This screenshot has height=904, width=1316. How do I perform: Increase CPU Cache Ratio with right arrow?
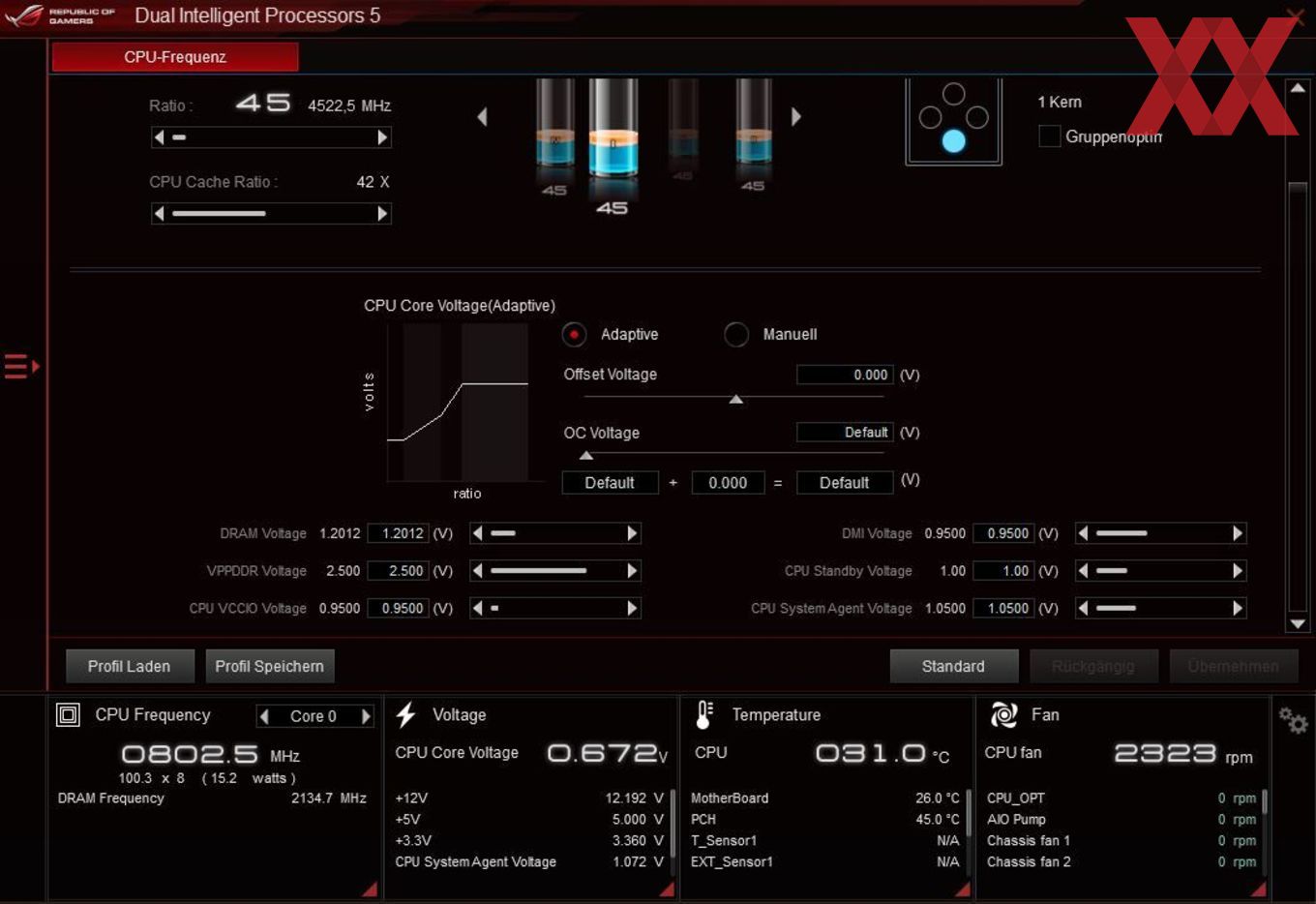(x=383, y=214)
